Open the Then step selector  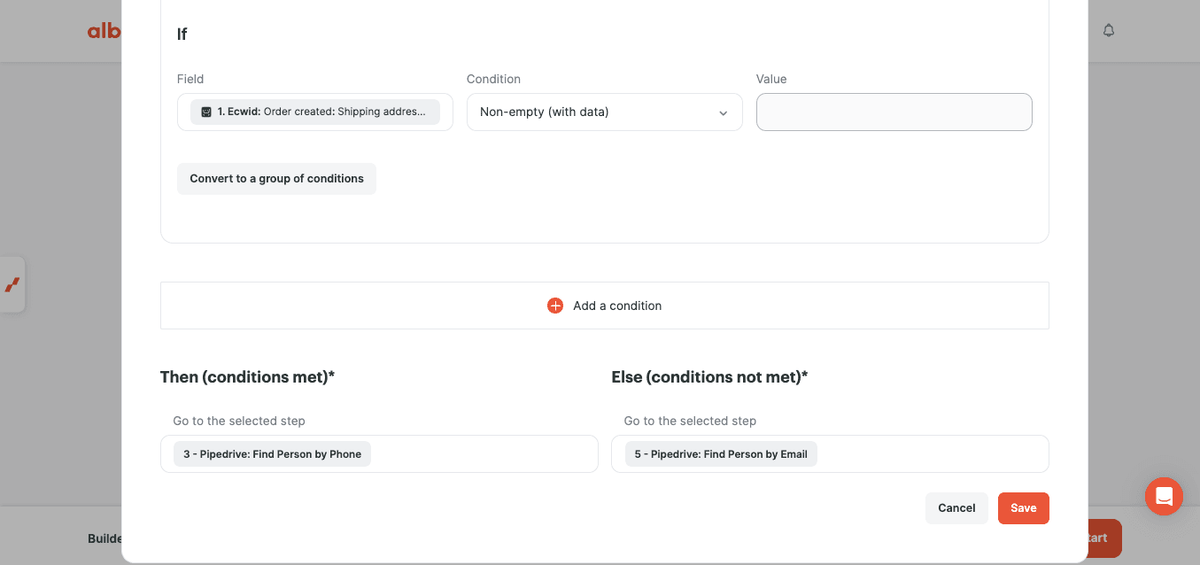pyautogui.click(x=379, y=454)
